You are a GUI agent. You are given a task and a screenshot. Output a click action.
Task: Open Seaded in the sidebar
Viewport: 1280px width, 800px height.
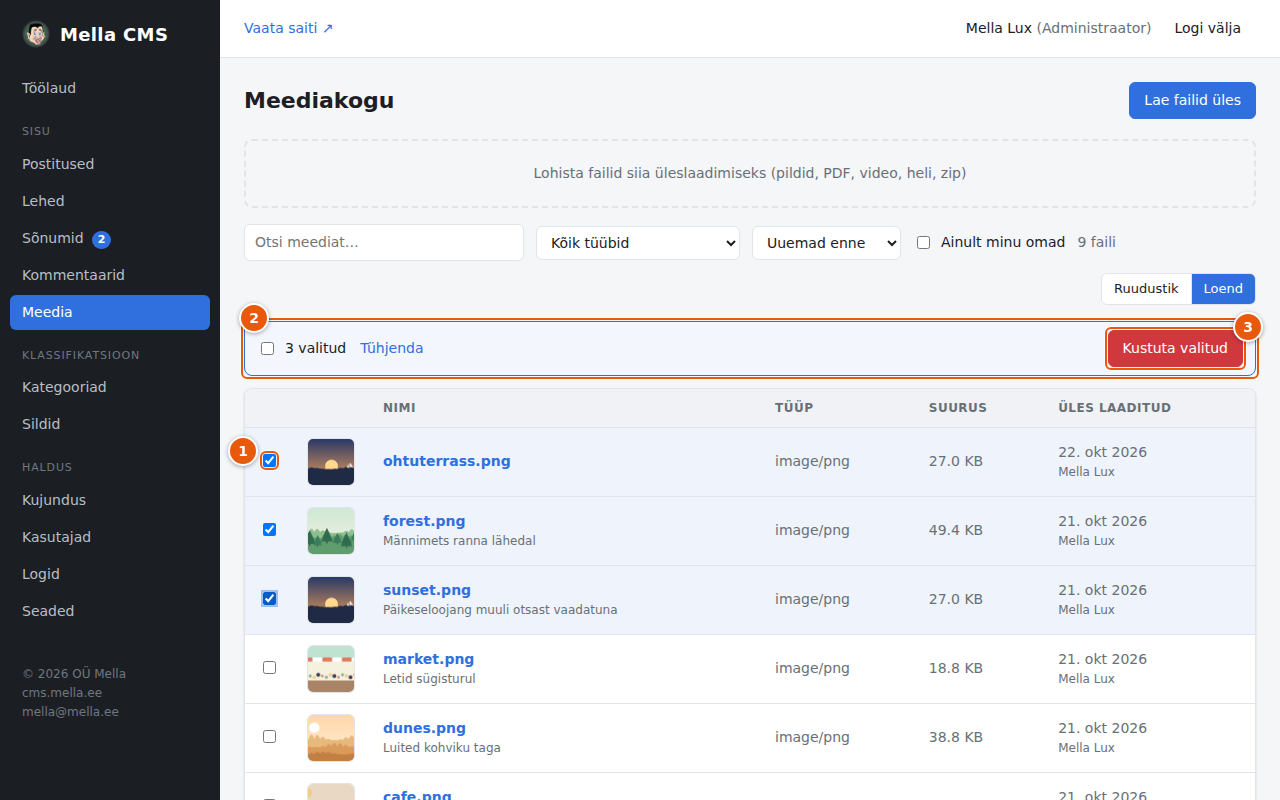pos(110,611)
